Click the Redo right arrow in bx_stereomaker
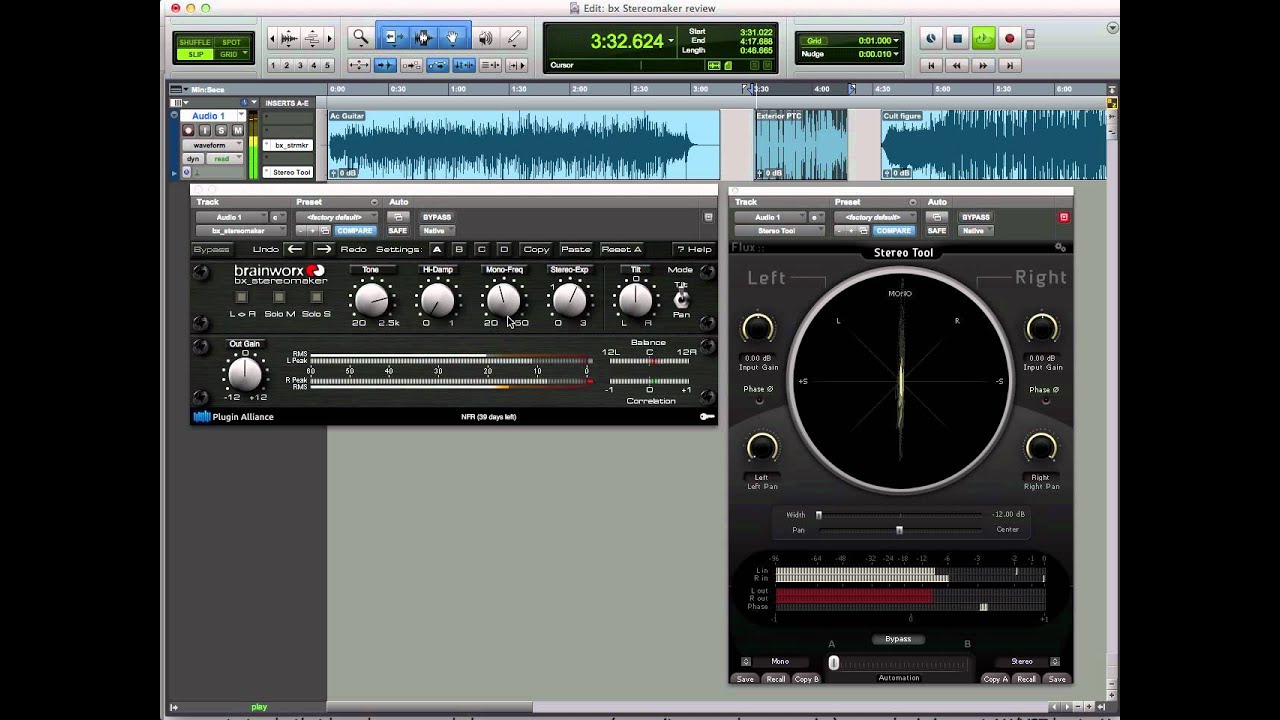The height and width of the screenshot is (720, 1280). coord(323,249)
